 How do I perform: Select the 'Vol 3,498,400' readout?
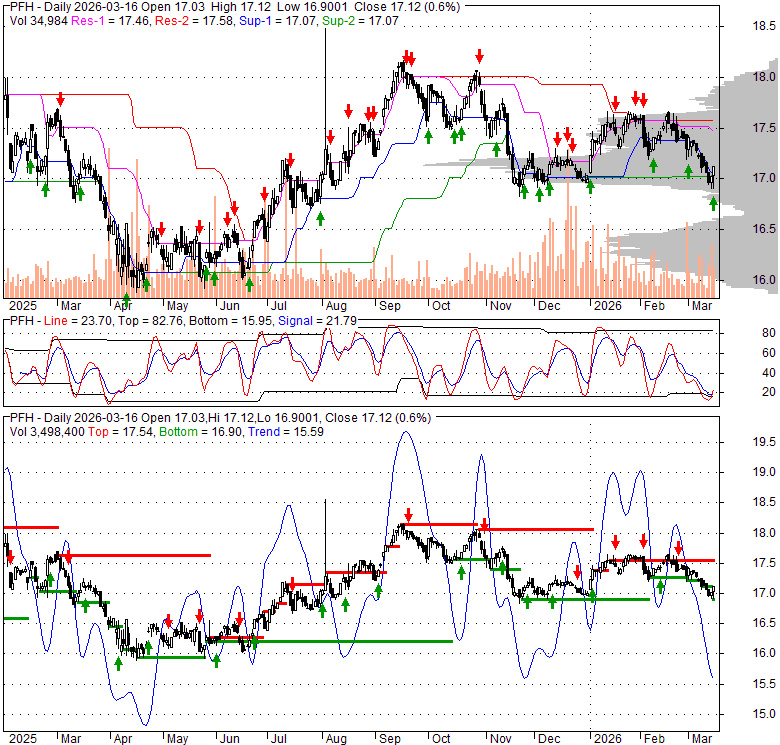[x=47, y=432]
